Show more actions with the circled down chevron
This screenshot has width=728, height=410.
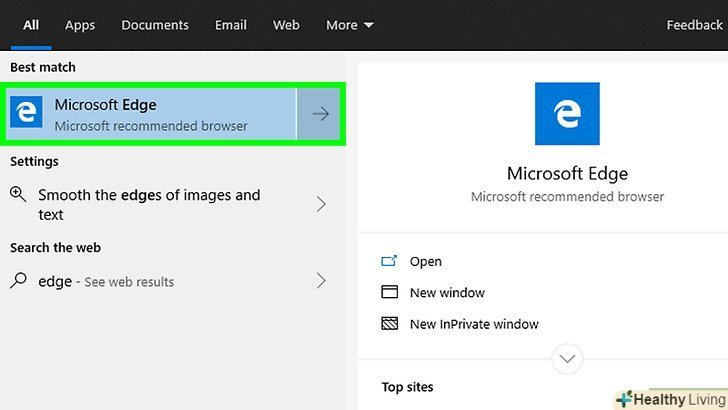click(x=568, y=358)
